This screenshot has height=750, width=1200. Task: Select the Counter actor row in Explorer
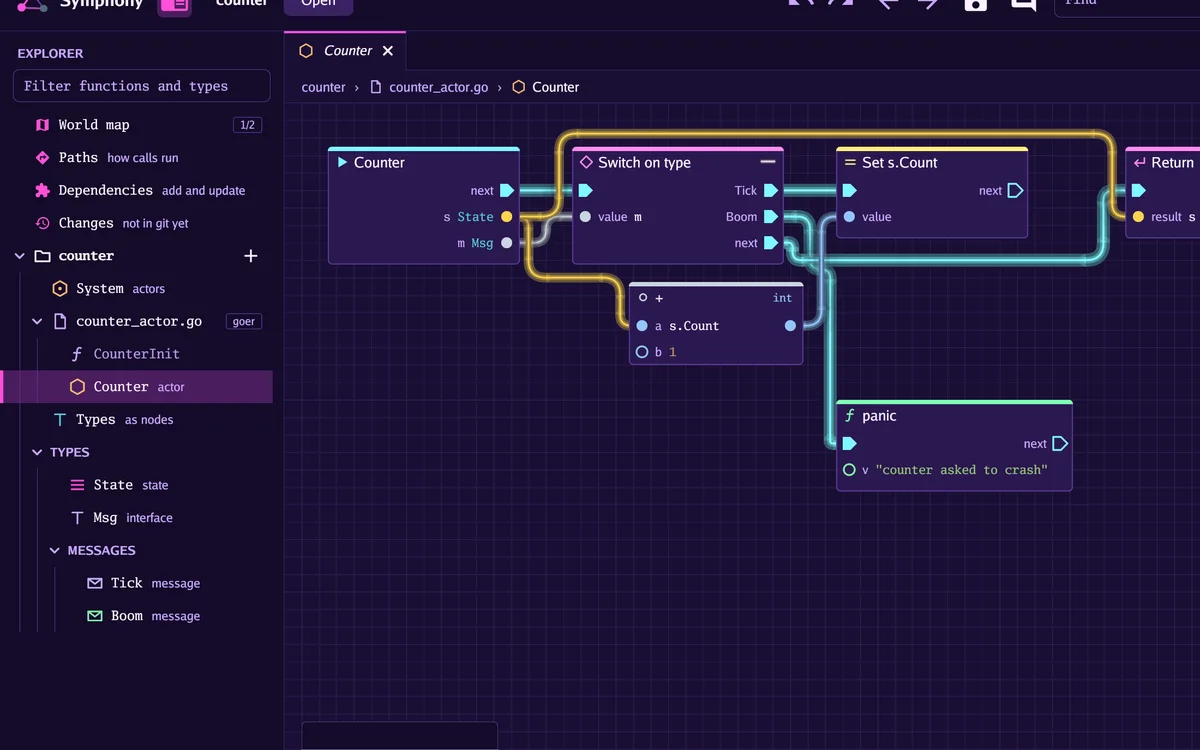point(137,387)
